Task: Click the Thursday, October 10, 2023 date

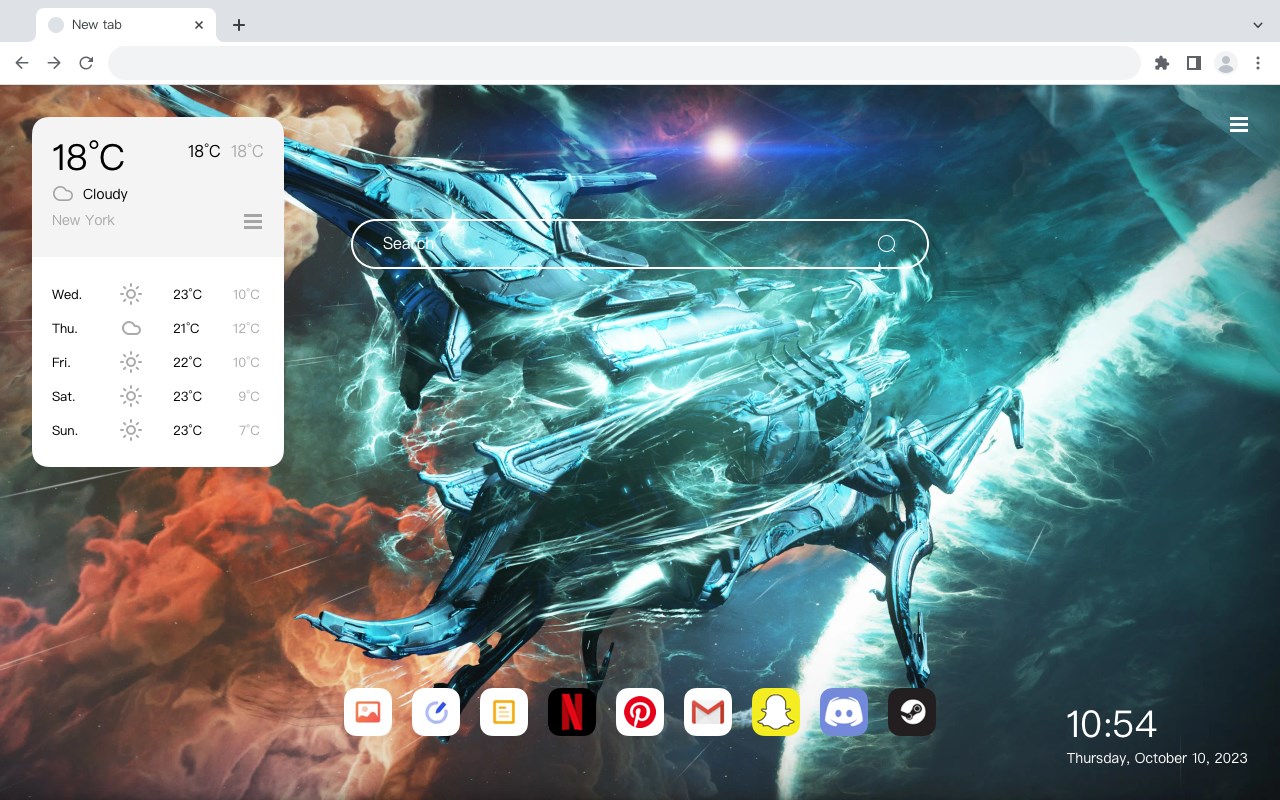Action: coord(1157,758)
